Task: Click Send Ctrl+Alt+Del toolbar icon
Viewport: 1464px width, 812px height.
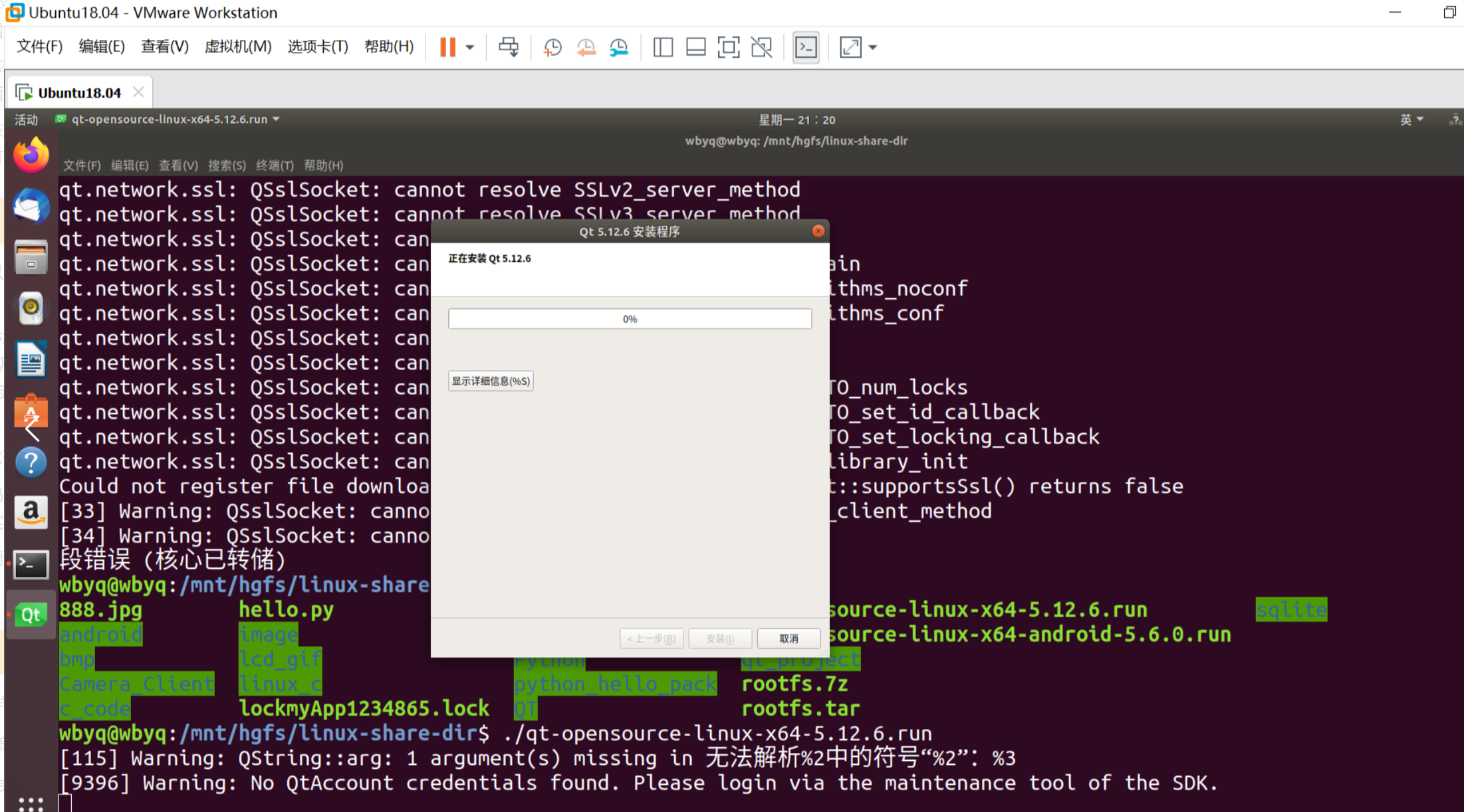Action: click(509, 47)
